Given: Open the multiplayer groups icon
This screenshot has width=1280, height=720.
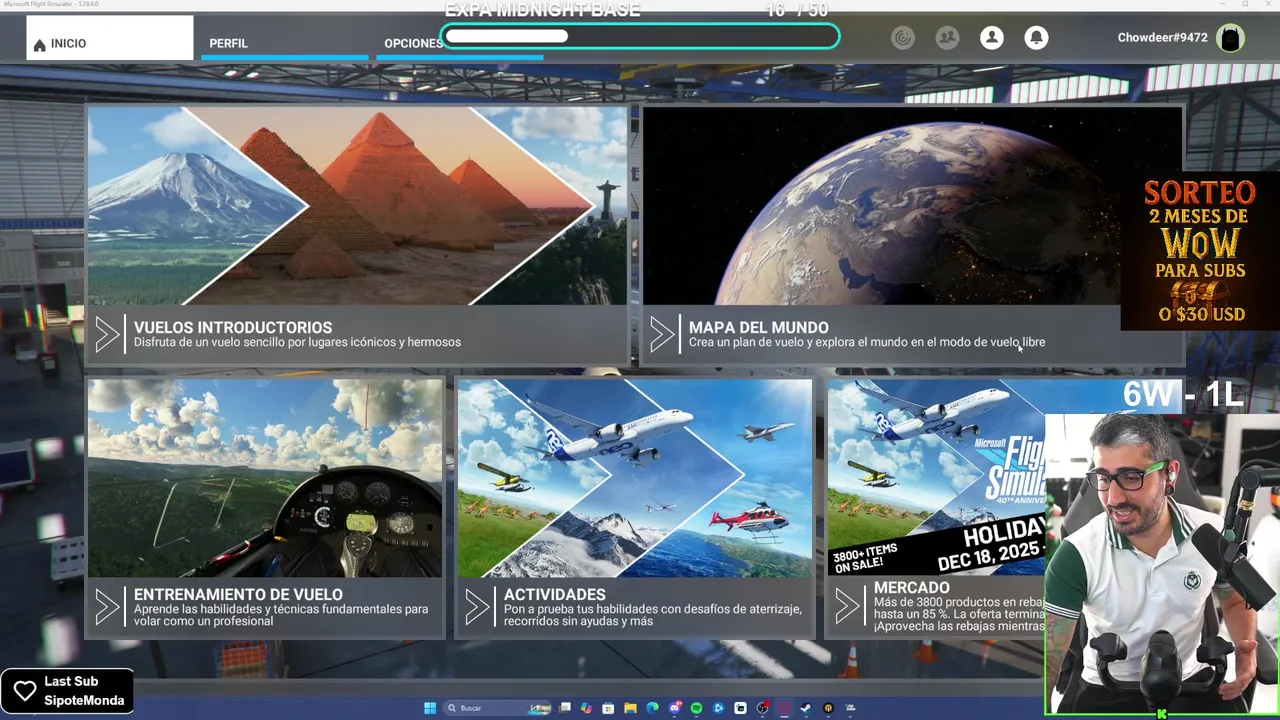Looking at the screenshot, I should [947, 38].
